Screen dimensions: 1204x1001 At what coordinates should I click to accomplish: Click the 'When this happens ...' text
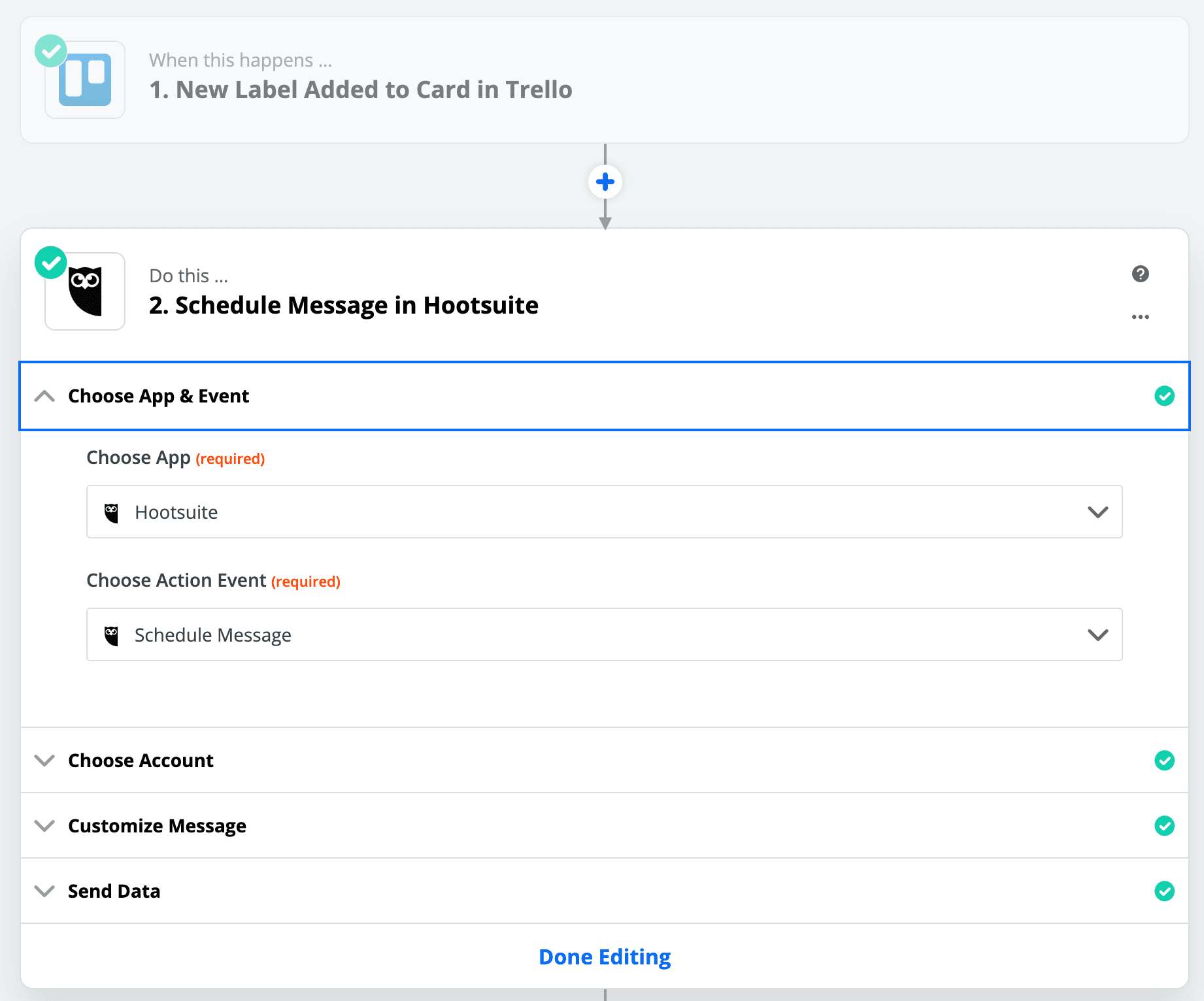coord(241,60)
